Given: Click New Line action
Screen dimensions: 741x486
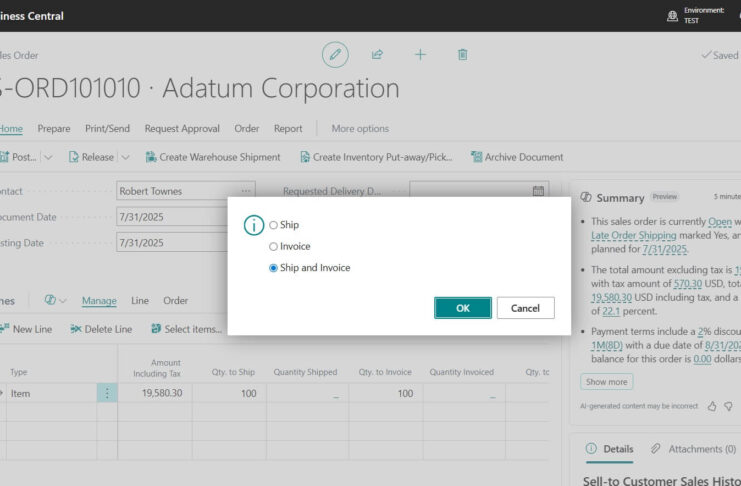Looking at the screenshot, I should tap(26, 329).
